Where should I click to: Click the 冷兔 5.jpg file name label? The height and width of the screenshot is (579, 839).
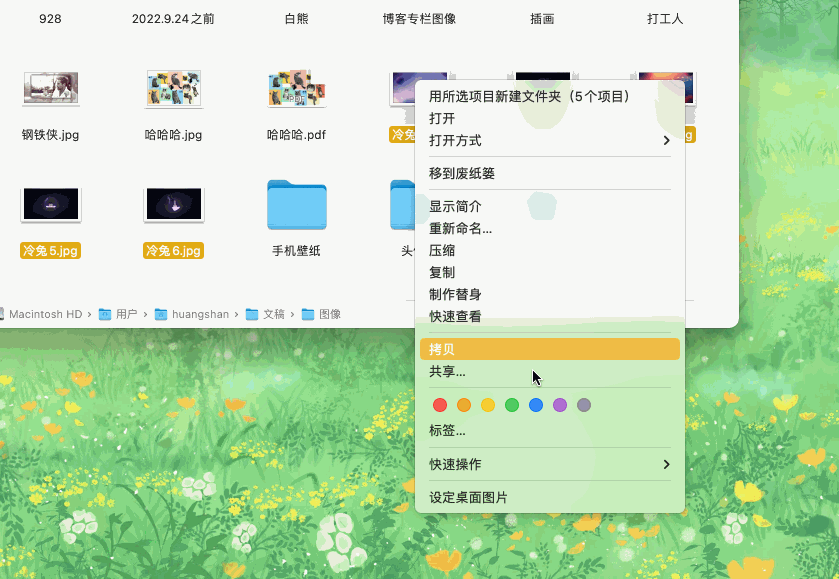point(50,250)
